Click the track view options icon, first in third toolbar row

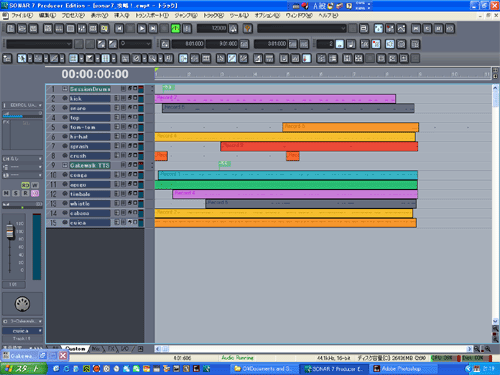pyautogui.click(x=7, y=59)
